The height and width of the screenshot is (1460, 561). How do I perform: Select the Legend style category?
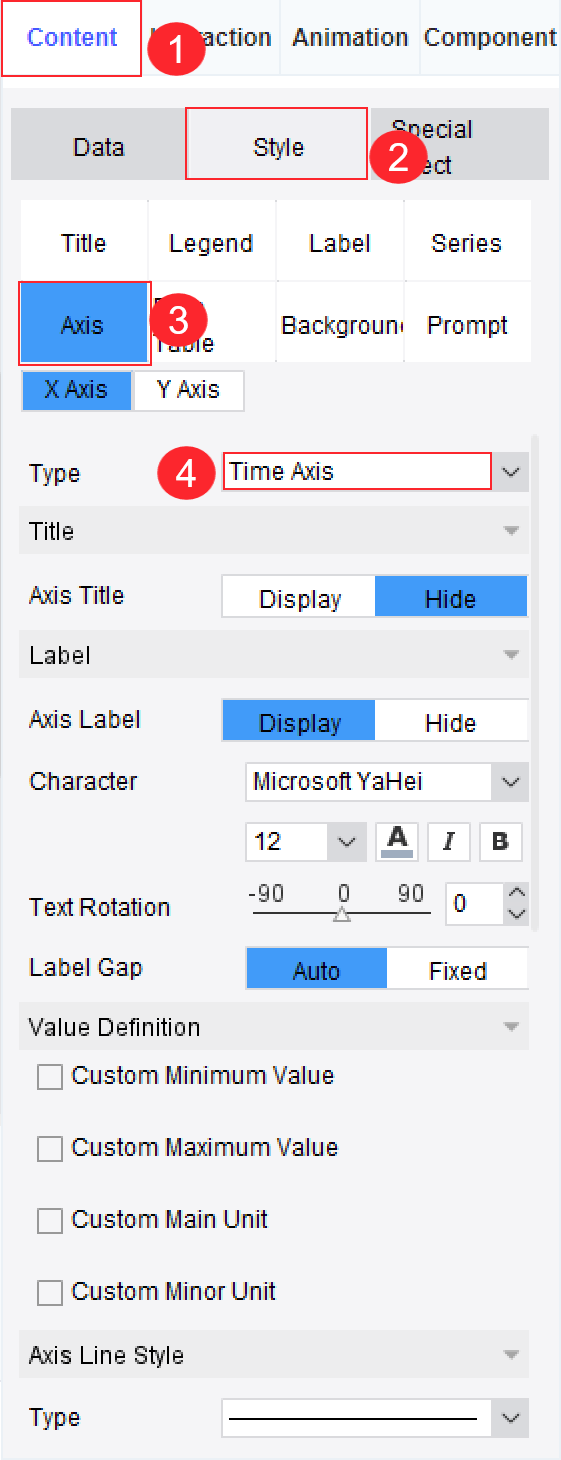pyautogui.click(x=211, y=243)
